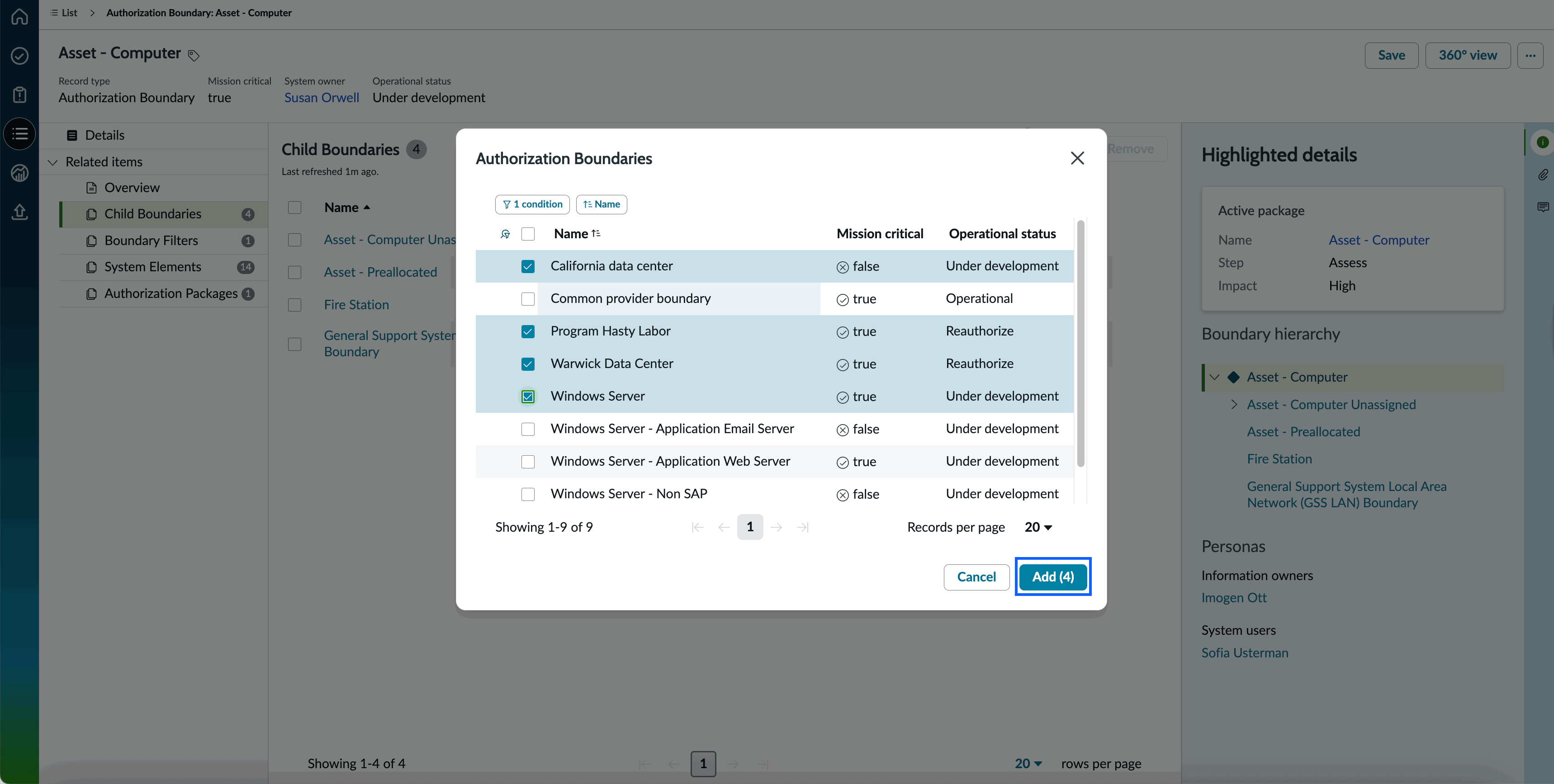Screen dimensions: 1554x784
Task: Go to next page in Child Boundaries footer
Action: coord(733,764)
